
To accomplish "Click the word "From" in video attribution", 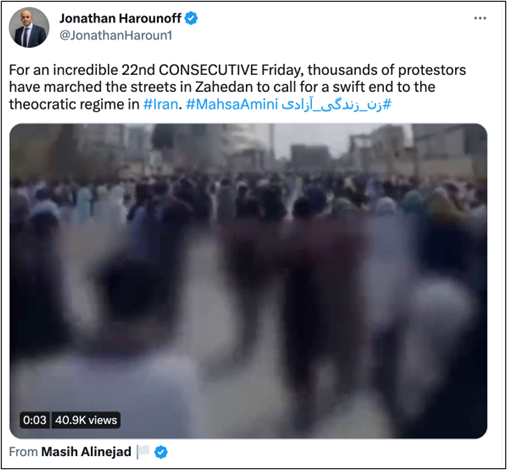I will 23,452.
